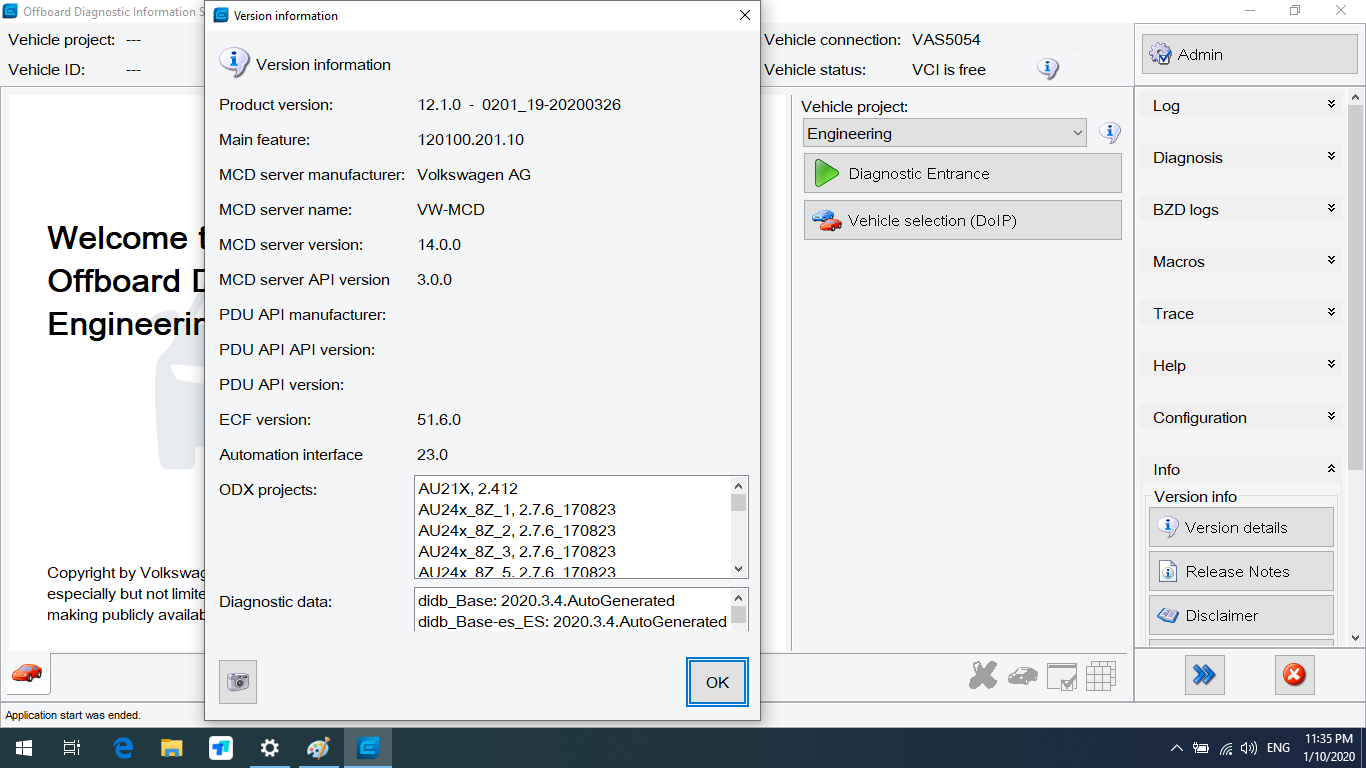This screenshot has width=1366, height=768.
Task: Click the greyed-out car icon in bottom toolbar
Action: coord(1022,676)
